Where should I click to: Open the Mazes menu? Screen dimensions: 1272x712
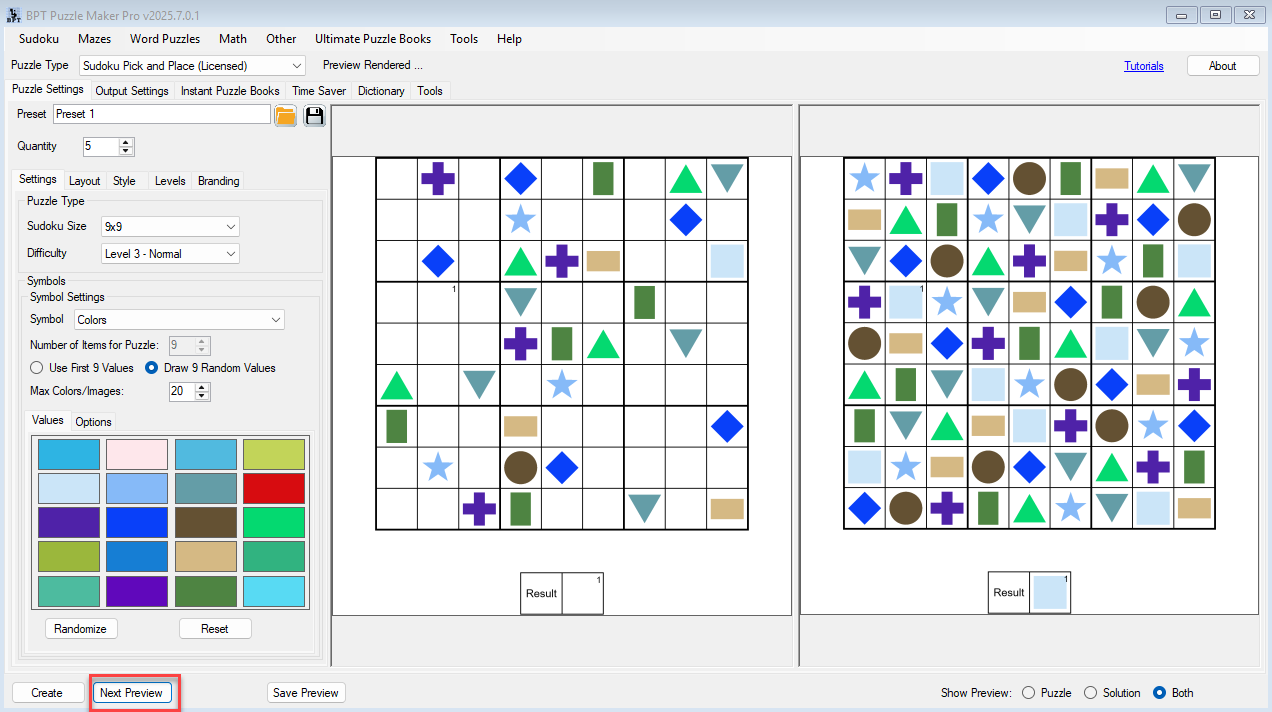(94, 39)
